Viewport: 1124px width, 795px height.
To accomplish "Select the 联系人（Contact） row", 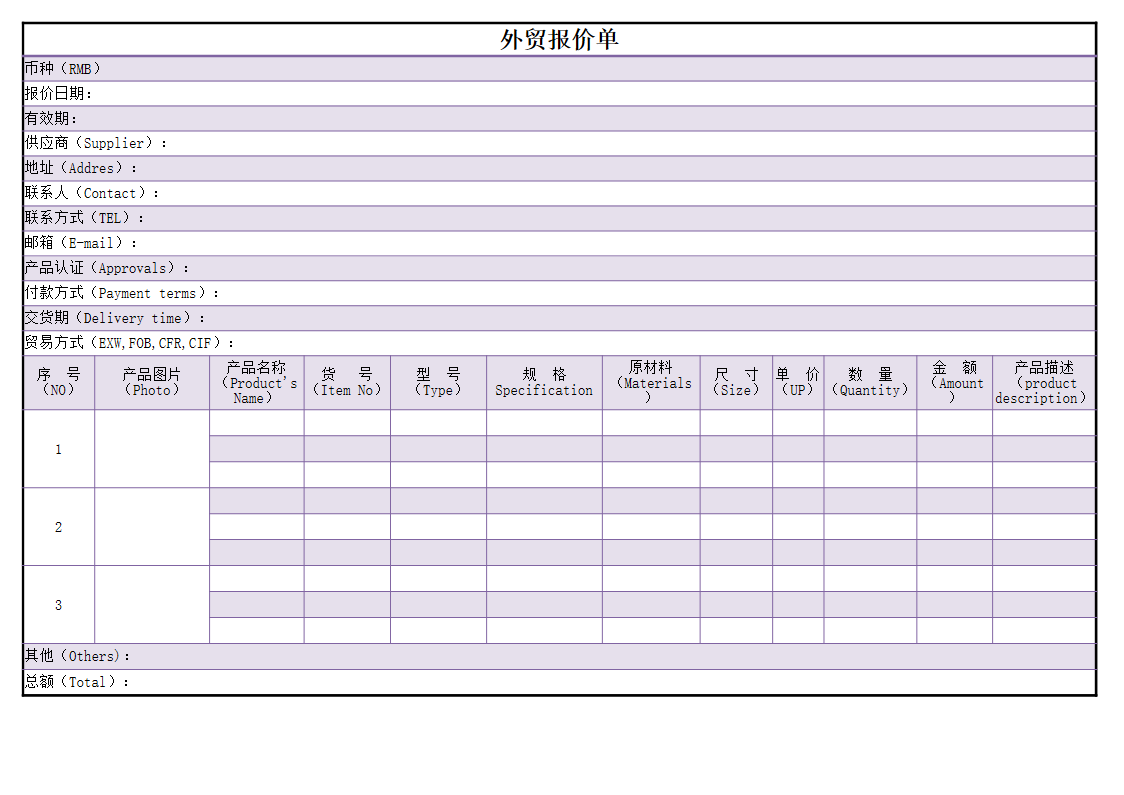I will pyautogui.click(x=559, y=194).
